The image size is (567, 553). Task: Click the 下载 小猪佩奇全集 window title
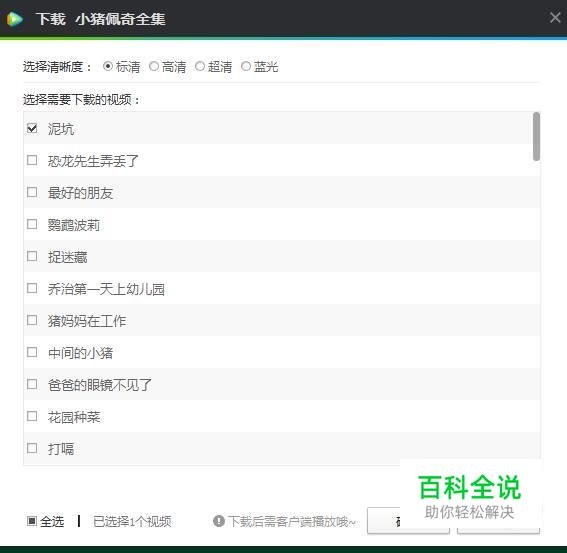101,19
